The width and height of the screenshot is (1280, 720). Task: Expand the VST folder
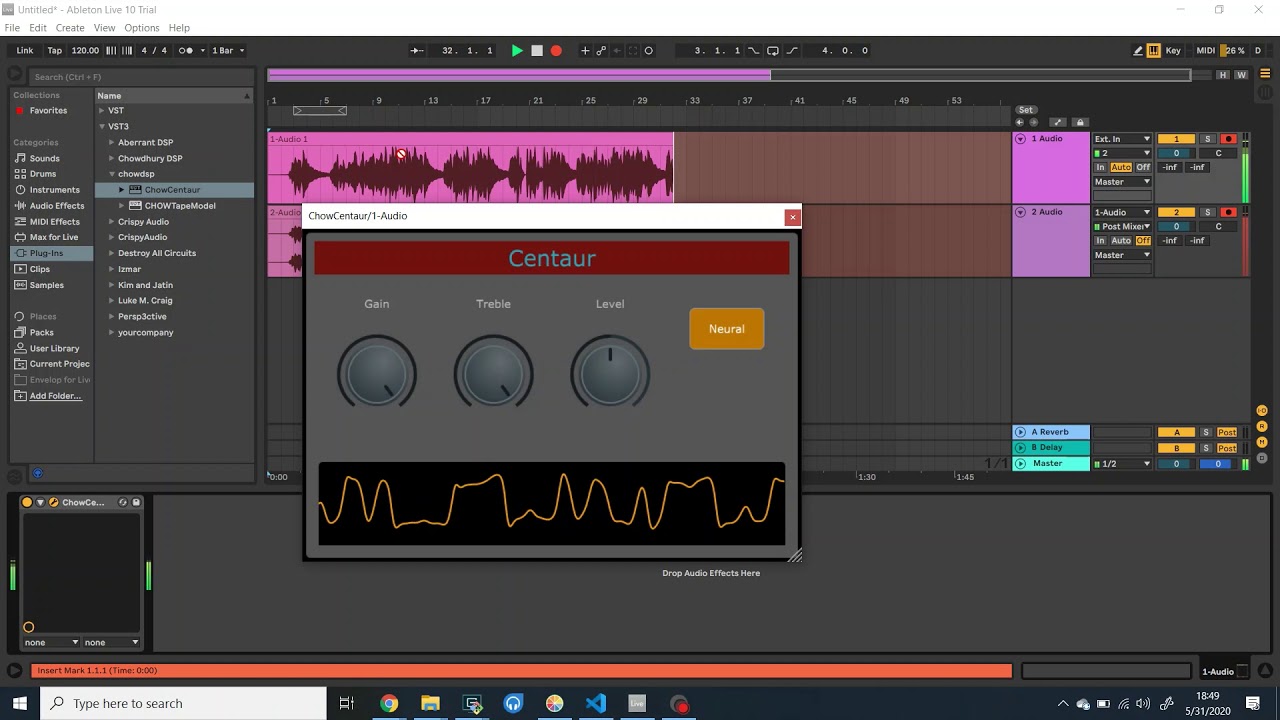point(102,111)
